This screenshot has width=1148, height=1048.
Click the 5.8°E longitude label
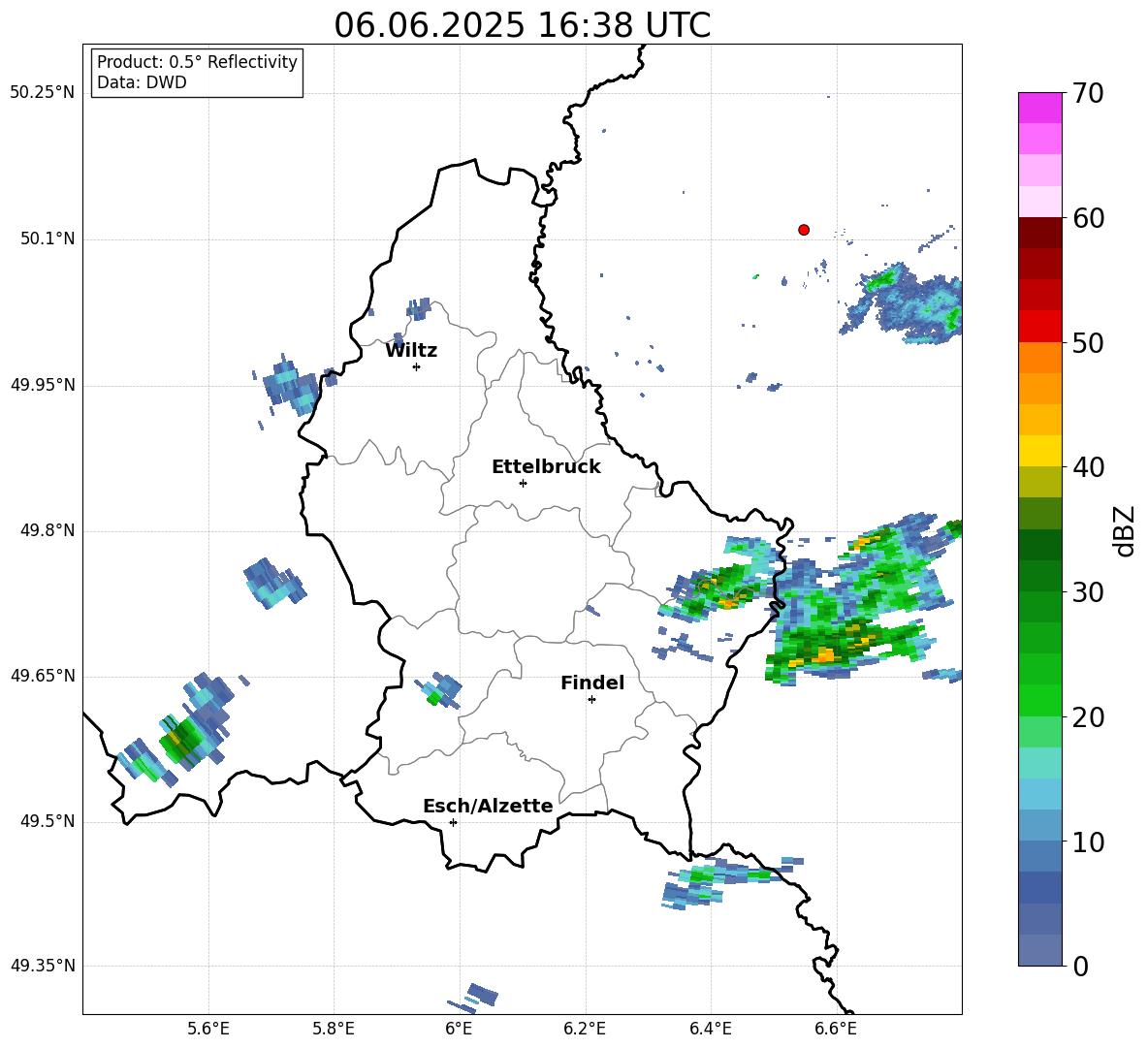pos(334,1029)
